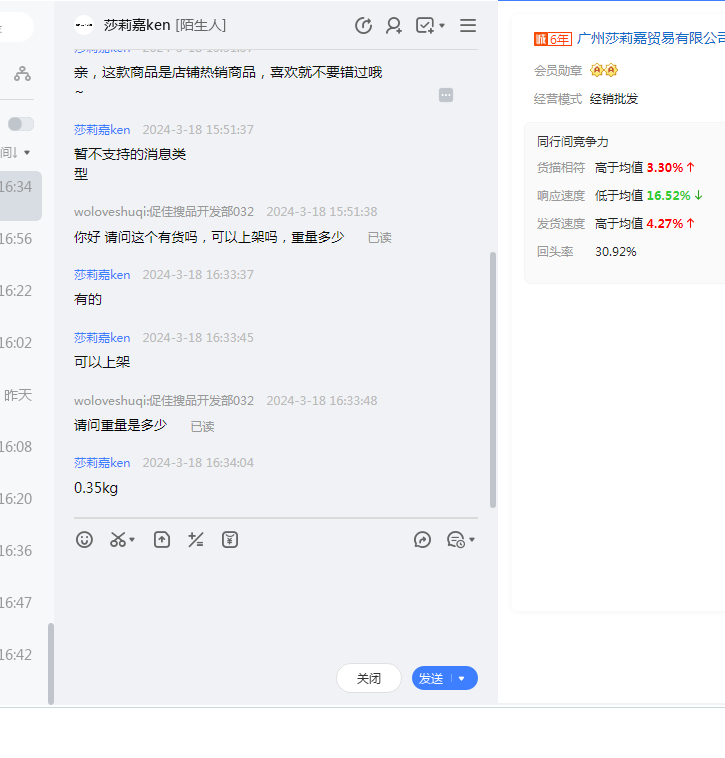Click the 关闭 close button
Image resolution: width=725 pixels, height=758 pixels.
click(369, 678)
